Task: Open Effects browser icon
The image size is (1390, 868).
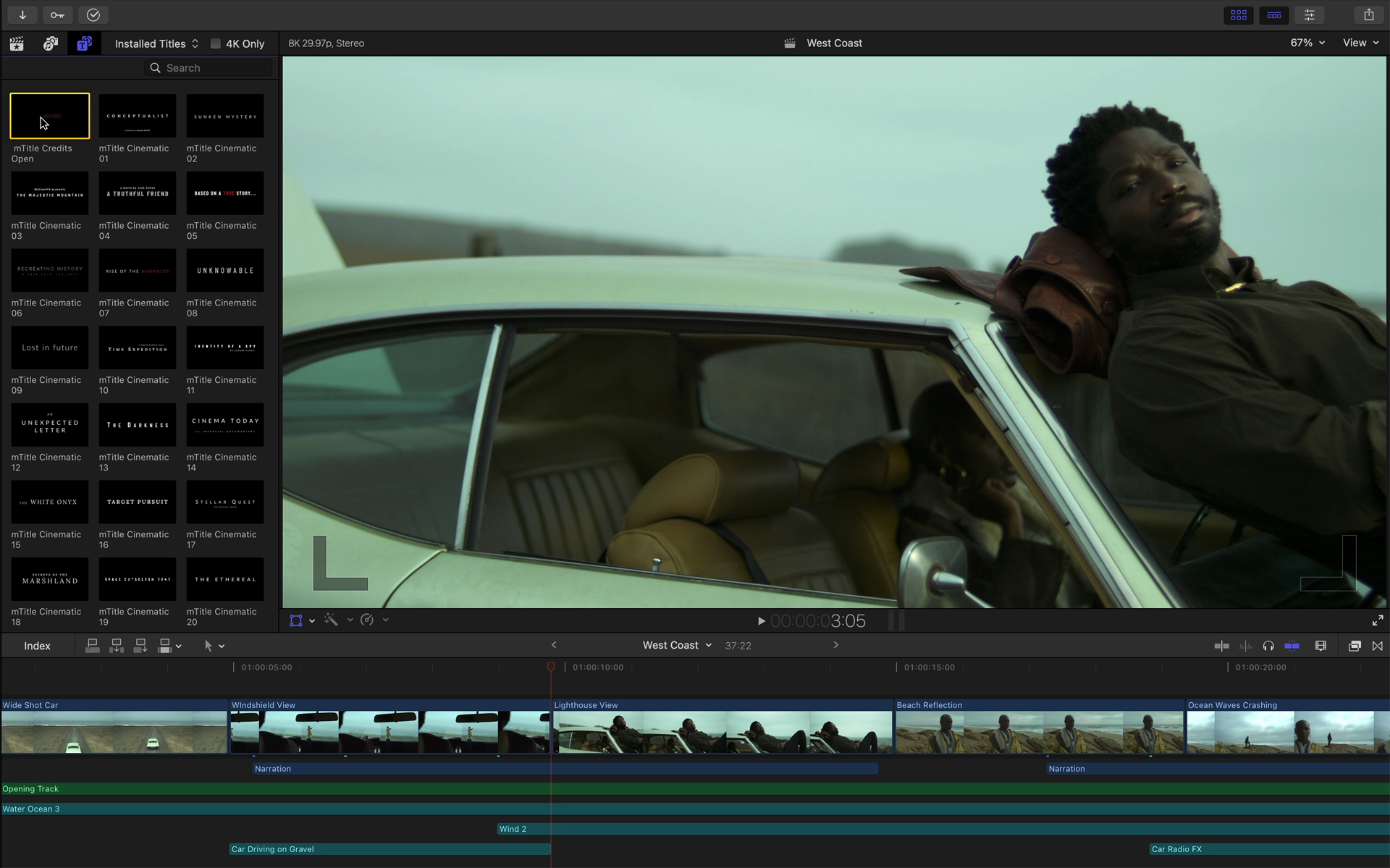Action: pos(1354,646)
